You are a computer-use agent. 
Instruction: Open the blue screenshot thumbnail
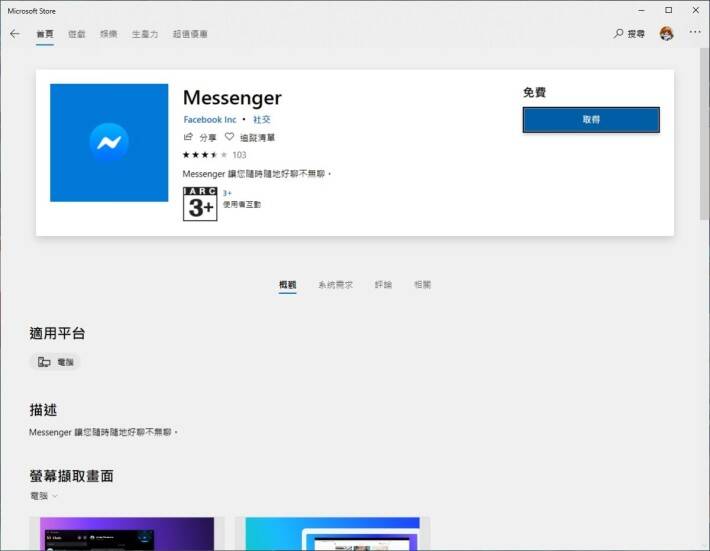click(x=332, y=534)
